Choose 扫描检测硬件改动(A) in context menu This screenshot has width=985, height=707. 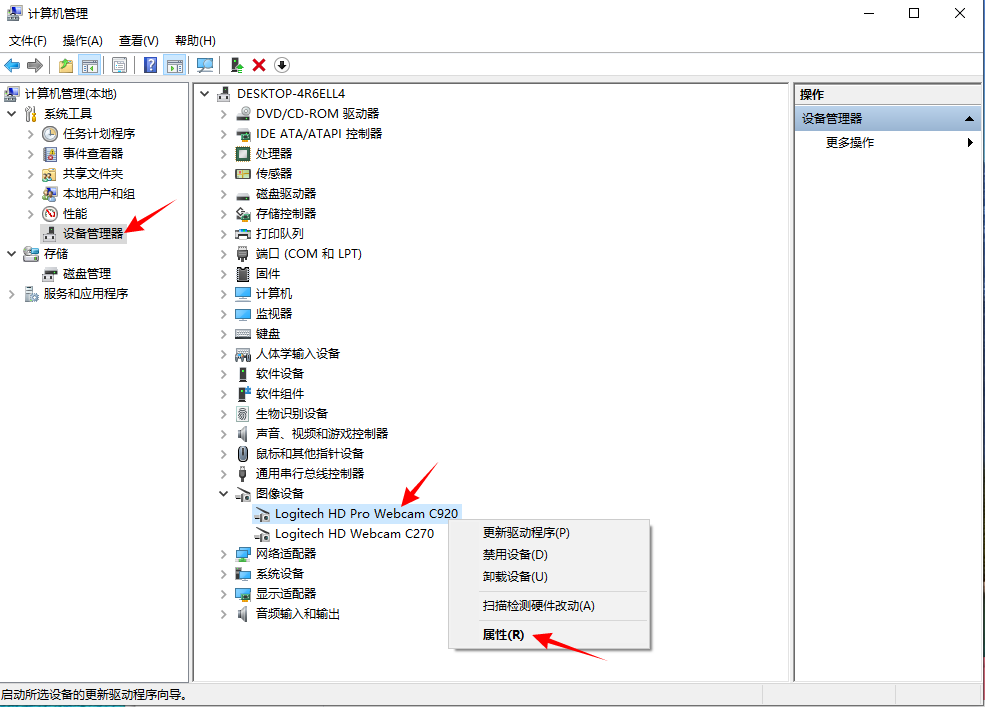coord(549,606)
